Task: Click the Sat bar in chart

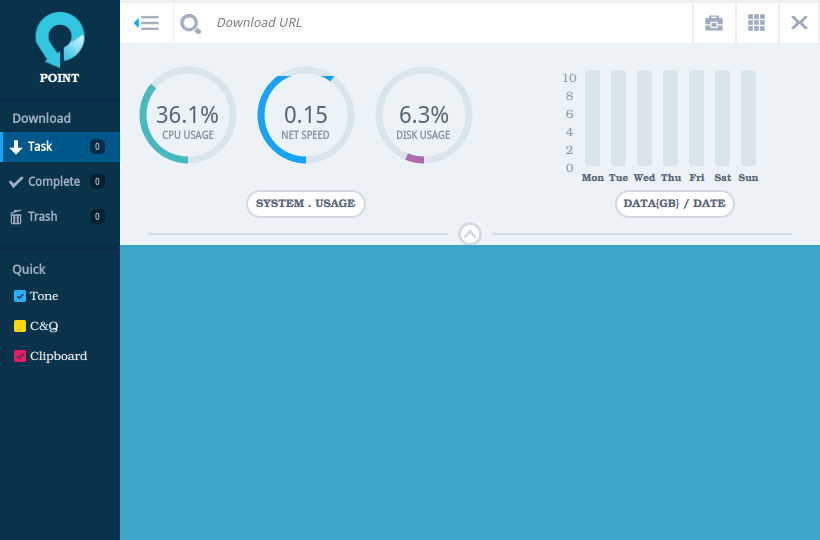Action: [x=722, y=118]
